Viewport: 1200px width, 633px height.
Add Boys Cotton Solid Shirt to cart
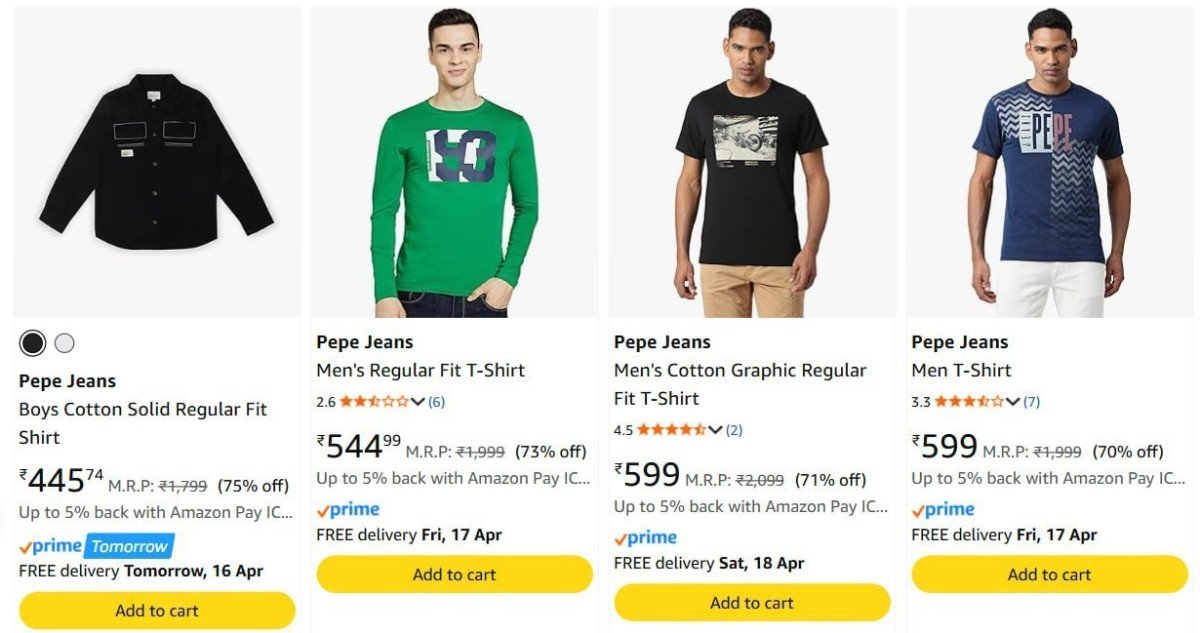[157, 610]
